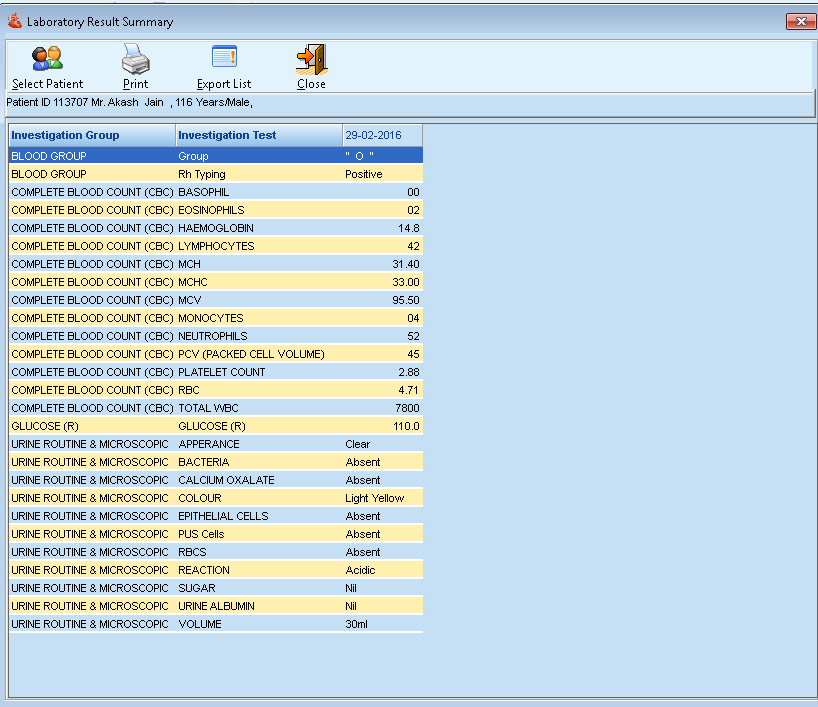Click the Select Patient icon
This screenshot has width=818, height=707.
[47, 58]
